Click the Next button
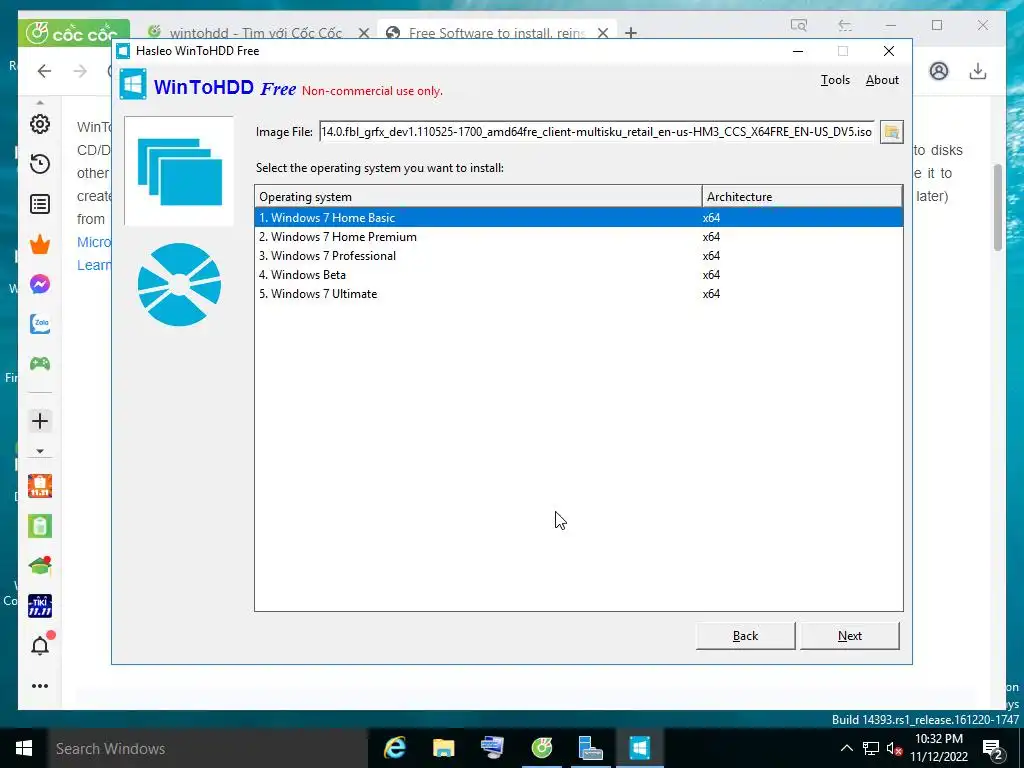Image resolution: width=1024 pixels, height=768 pixels. click(x=850, y=635)
